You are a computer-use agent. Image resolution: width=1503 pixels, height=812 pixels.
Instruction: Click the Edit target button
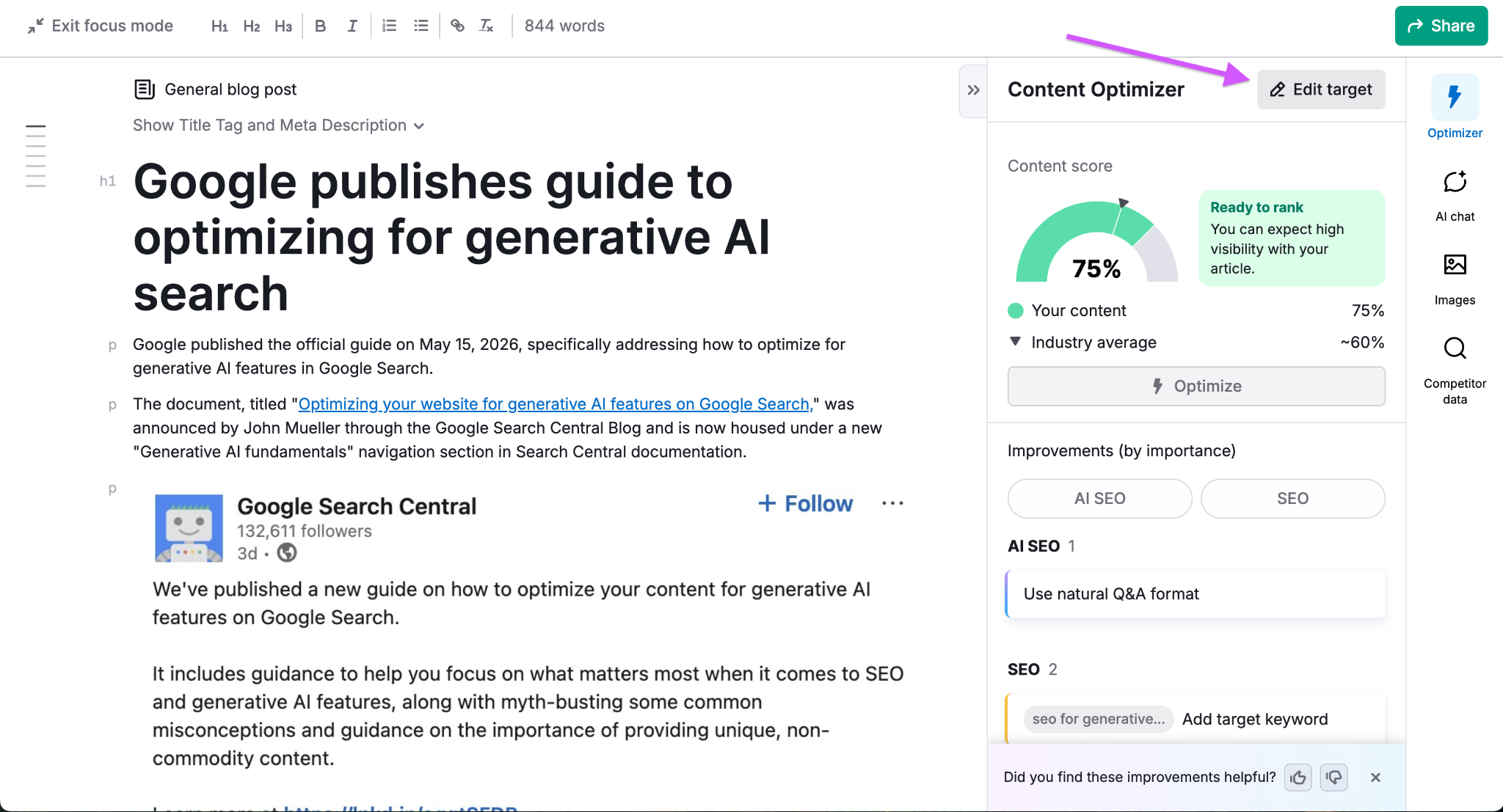click(x=1321, y=89)
